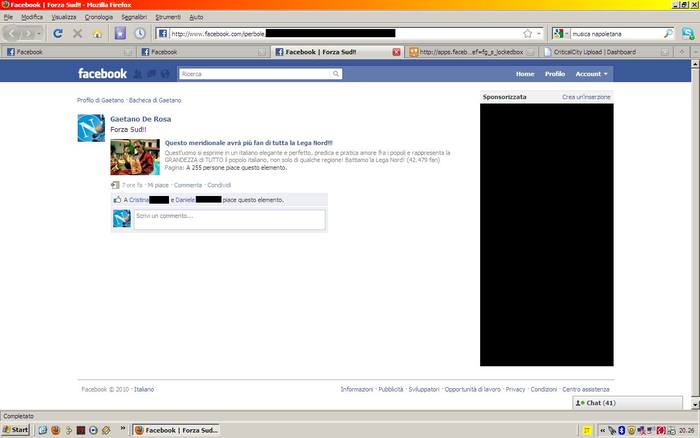
Task: Click Facebook | Forza Sud taskbar button
Action: [x=176, y=430]
